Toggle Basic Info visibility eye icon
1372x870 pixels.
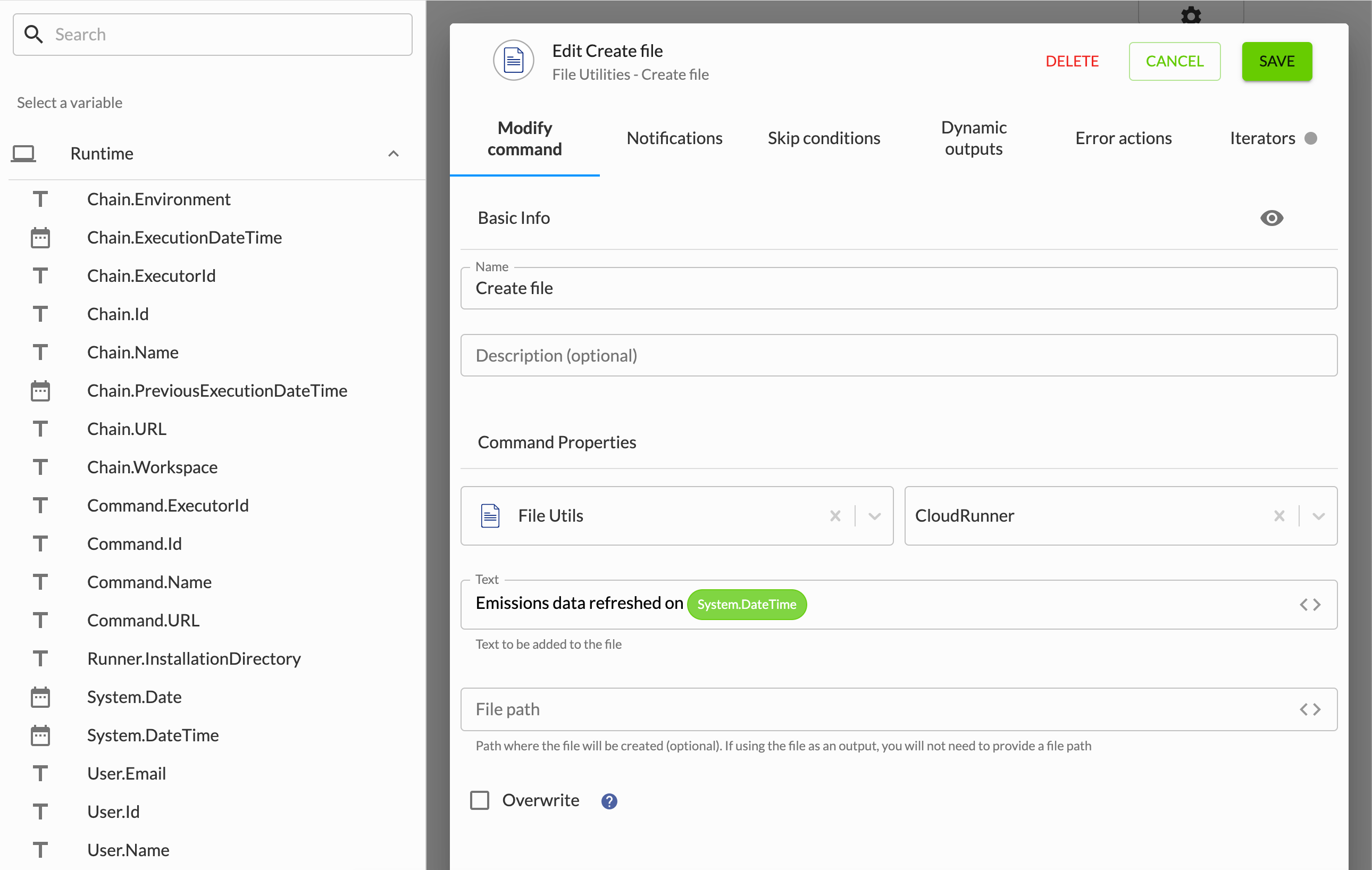pos(1271,218)
